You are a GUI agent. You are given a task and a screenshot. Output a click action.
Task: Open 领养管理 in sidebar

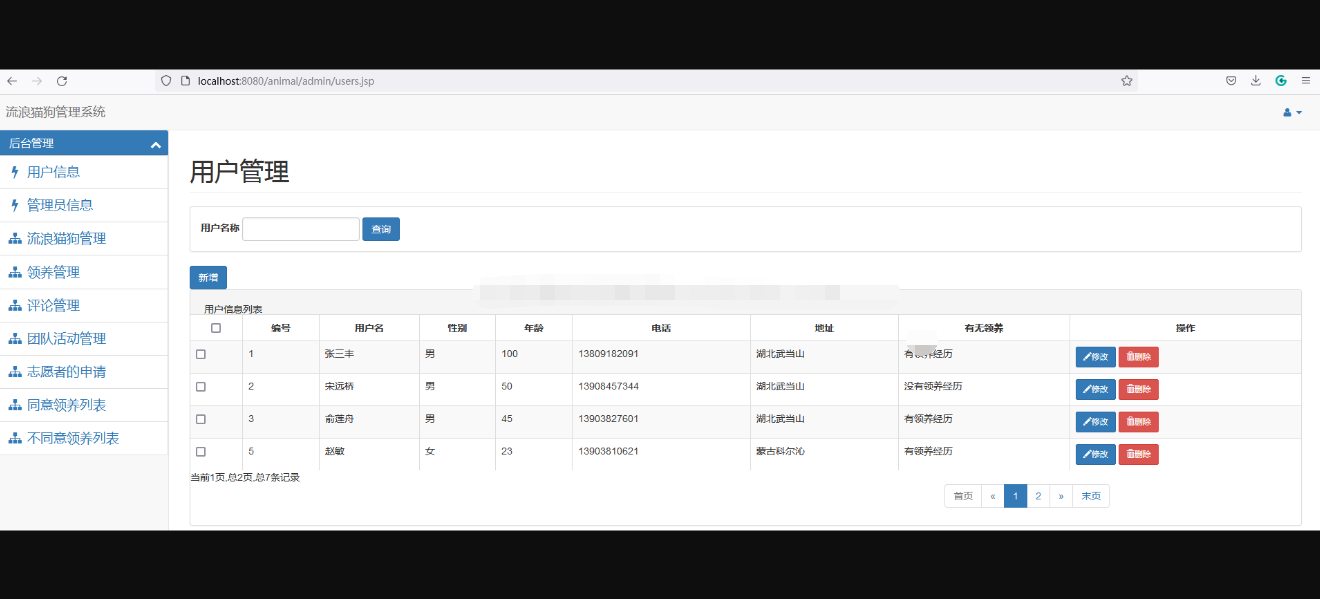(x=53, y=272)
